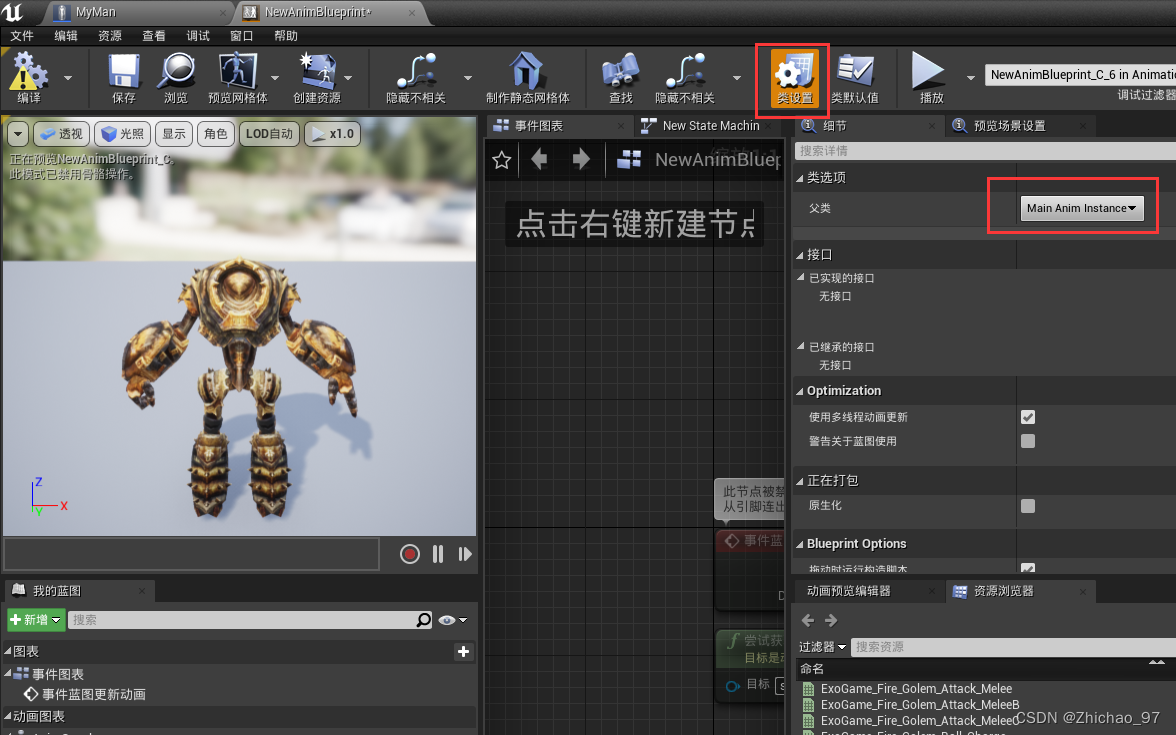Pause the preview animation

coord(438,554)
